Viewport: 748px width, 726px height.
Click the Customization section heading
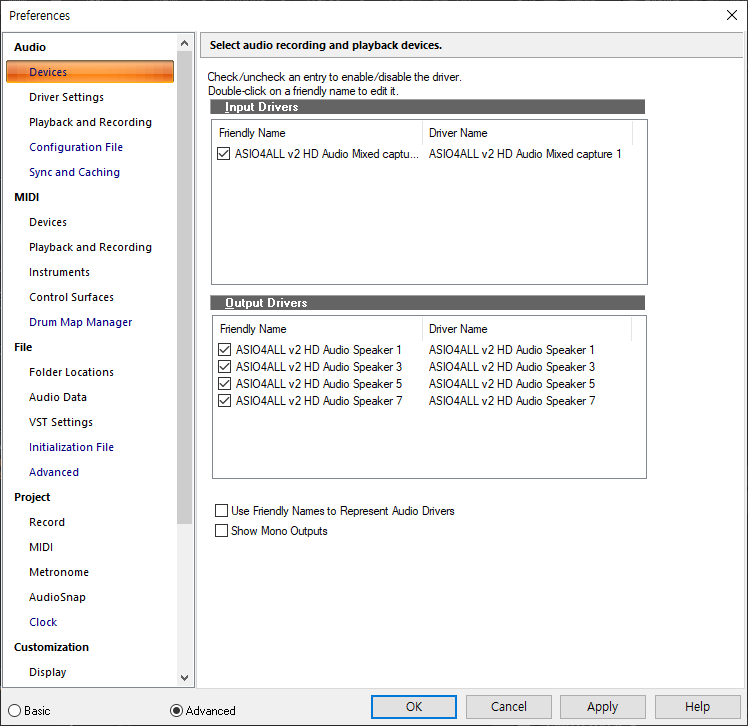pos(52,647)
